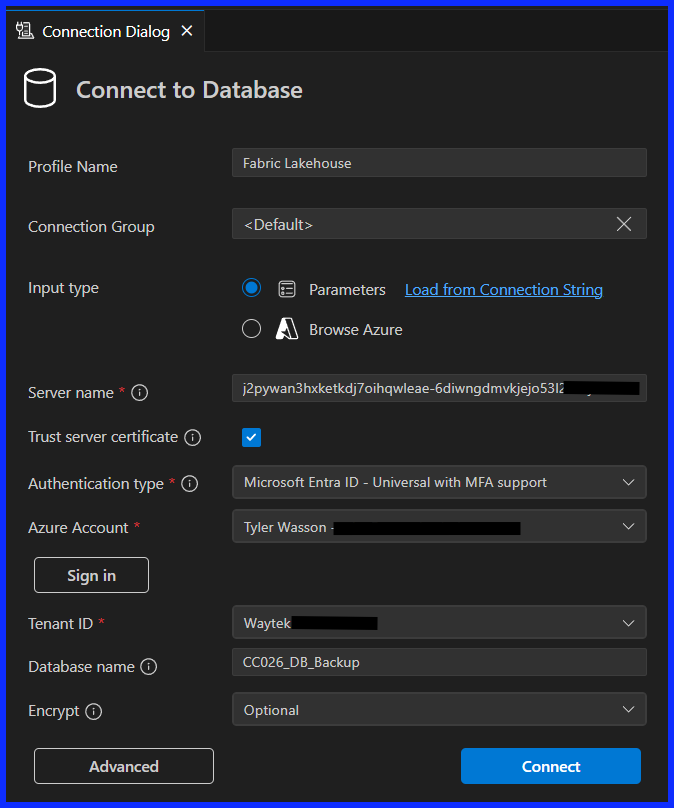Click the Azure logo icon
Image resolution: width=674 pixels, height=808 pixels.
coord(287,329)
